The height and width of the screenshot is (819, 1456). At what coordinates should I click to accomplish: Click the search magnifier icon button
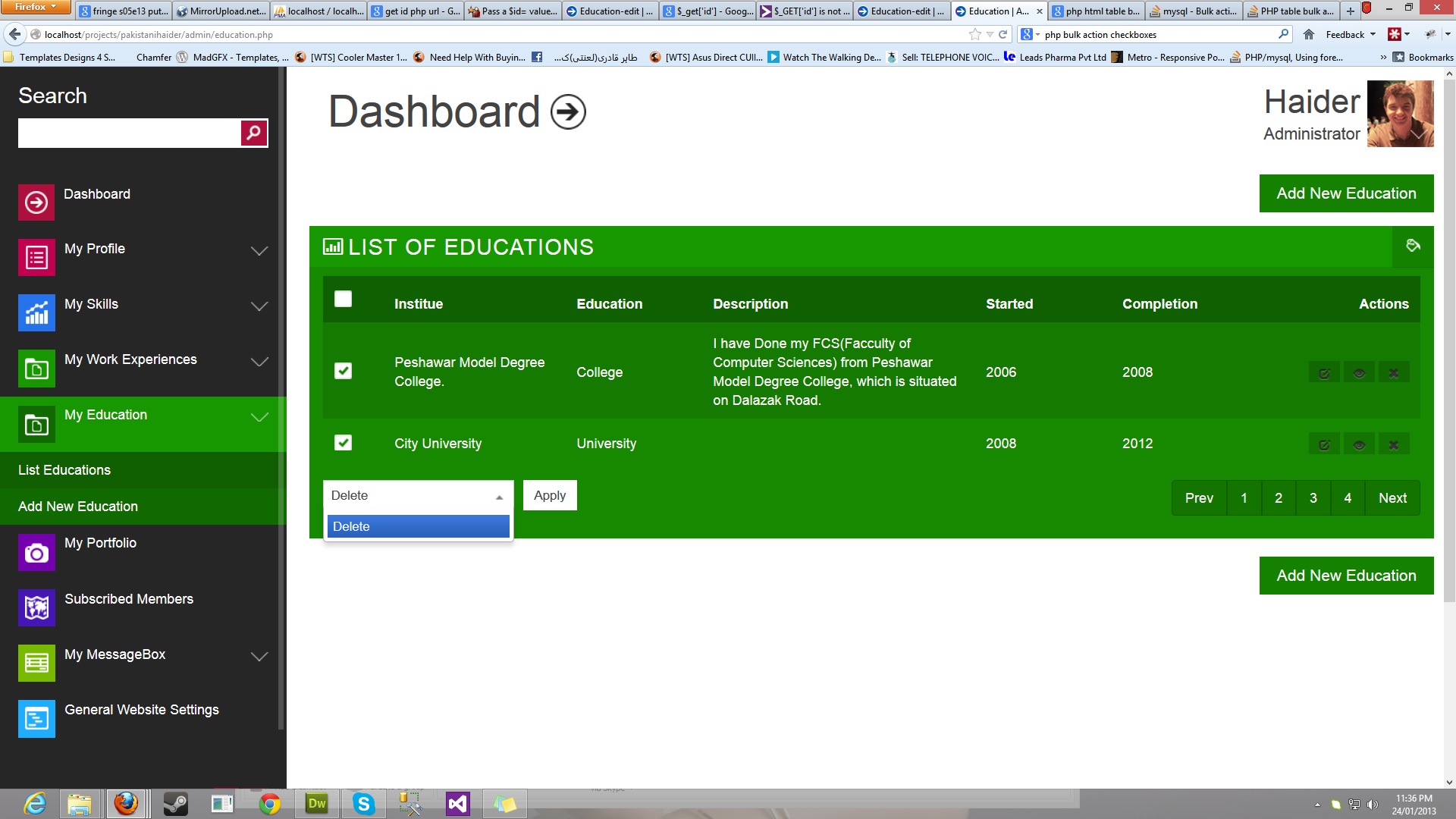[x=254, y=133]
